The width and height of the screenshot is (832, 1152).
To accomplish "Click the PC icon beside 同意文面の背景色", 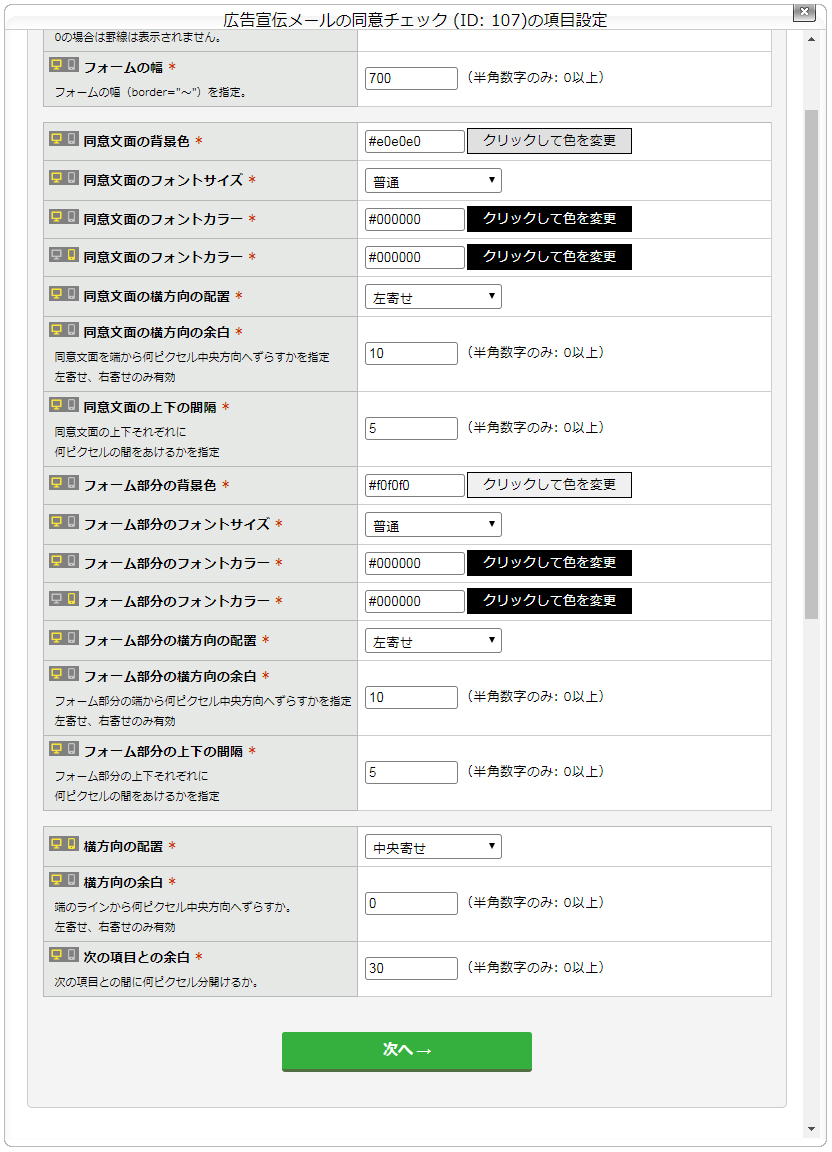I will (x=57, y=138).
